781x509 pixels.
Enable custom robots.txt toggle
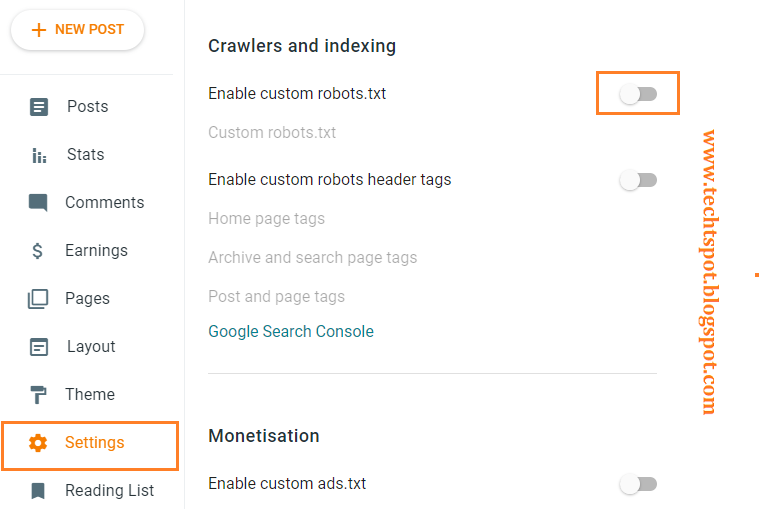tap(638, 94)
